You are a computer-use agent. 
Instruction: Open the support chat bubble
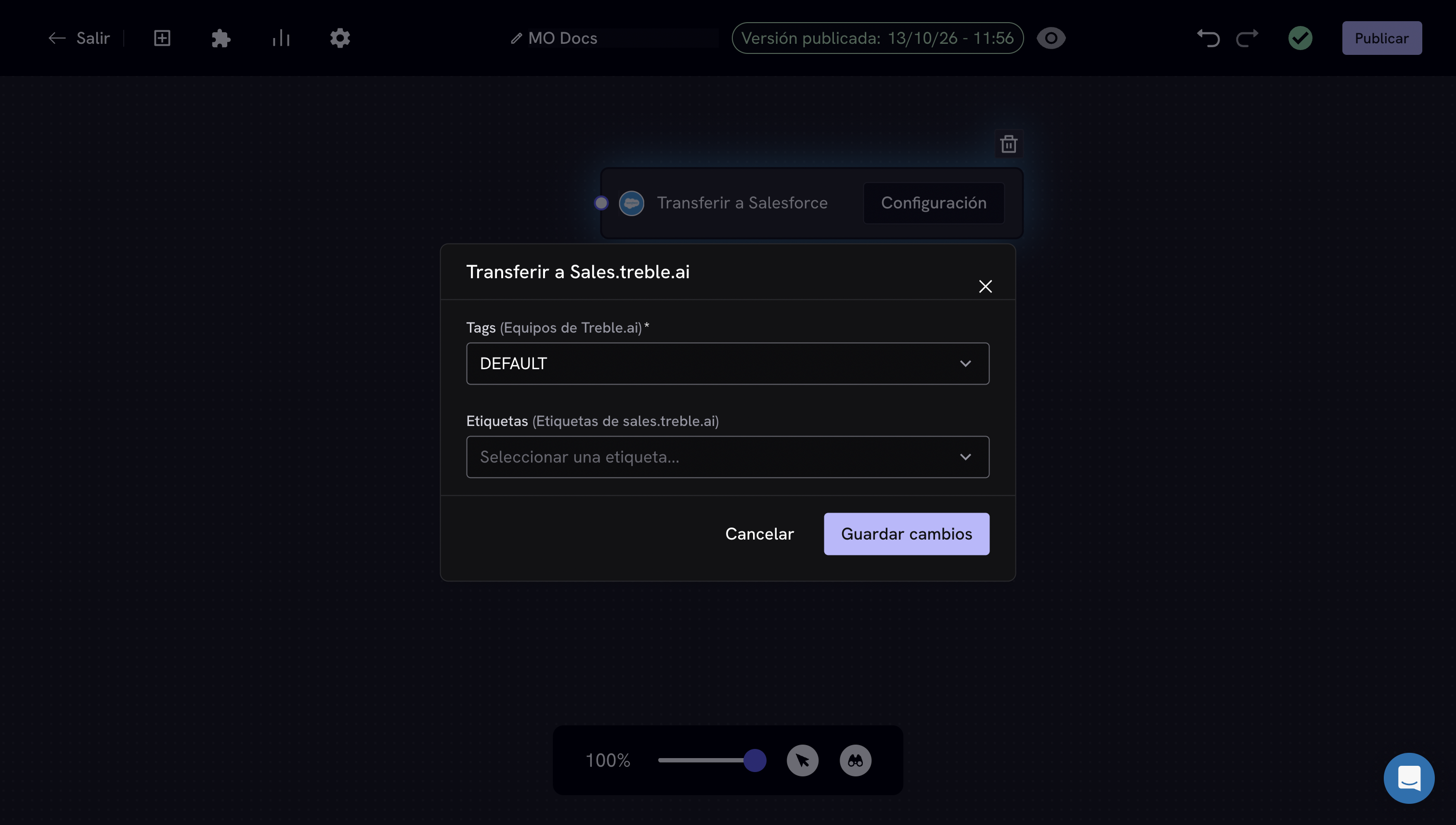tap(1408, 778)
